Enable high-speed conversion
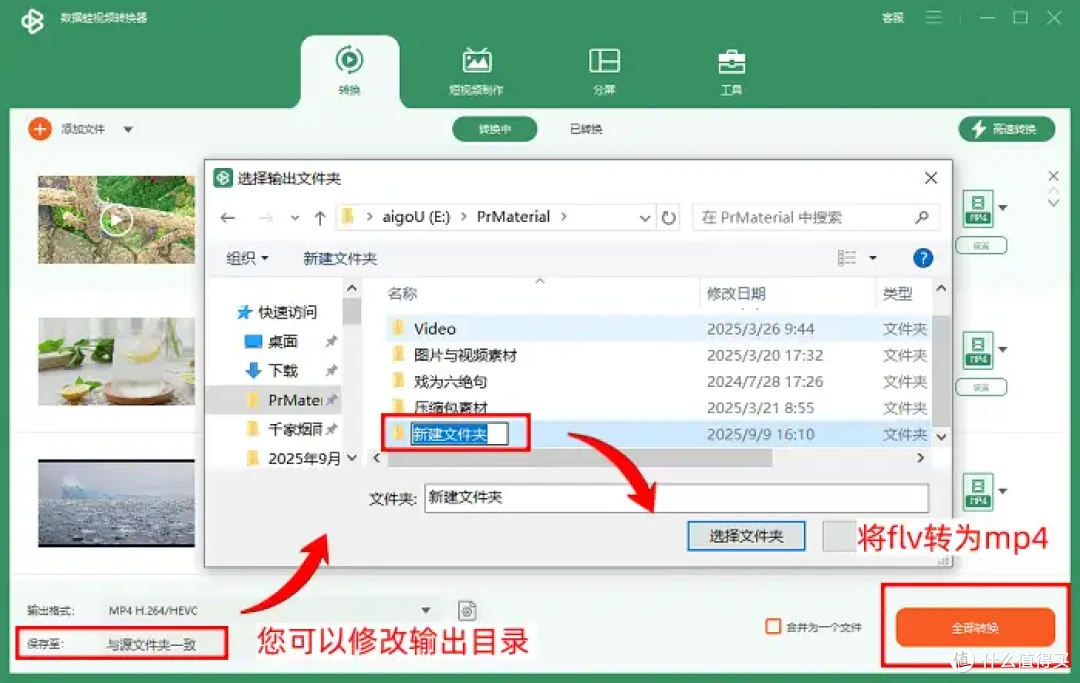The width and height of the screenshot is (1080, 683). tap(1006, 129)
